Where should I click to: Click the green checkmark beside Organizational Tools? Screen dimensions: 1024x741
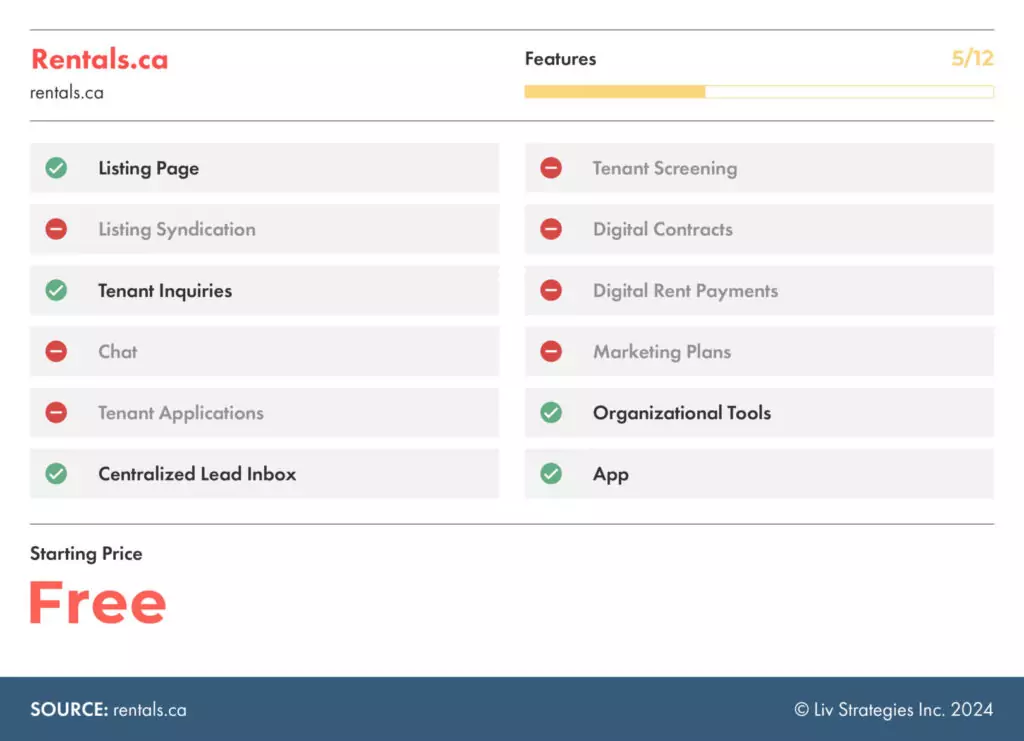tap(551, 413)
